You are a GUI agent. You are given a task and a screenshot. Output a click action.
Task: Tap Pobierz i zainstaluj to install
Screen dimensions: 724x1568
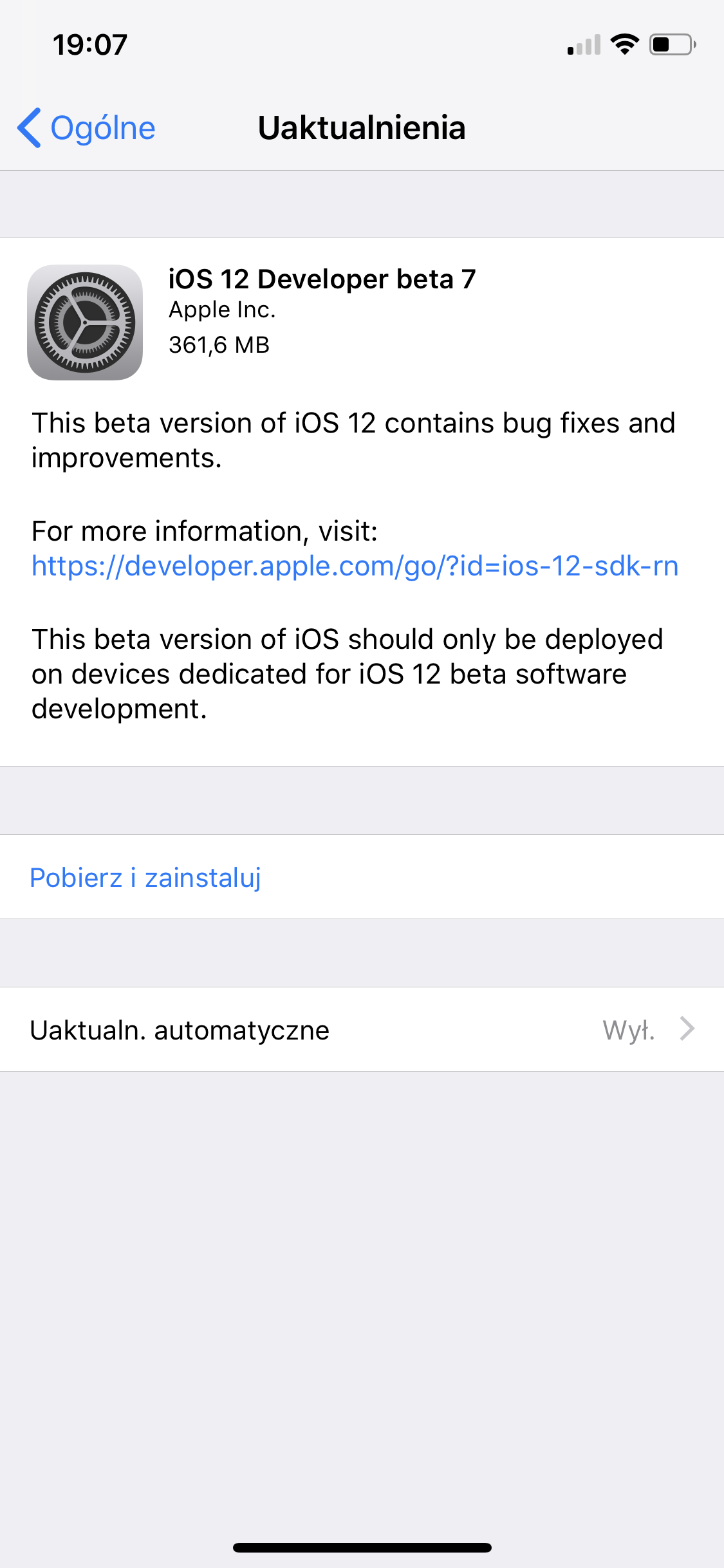click(x=145, y=877)
